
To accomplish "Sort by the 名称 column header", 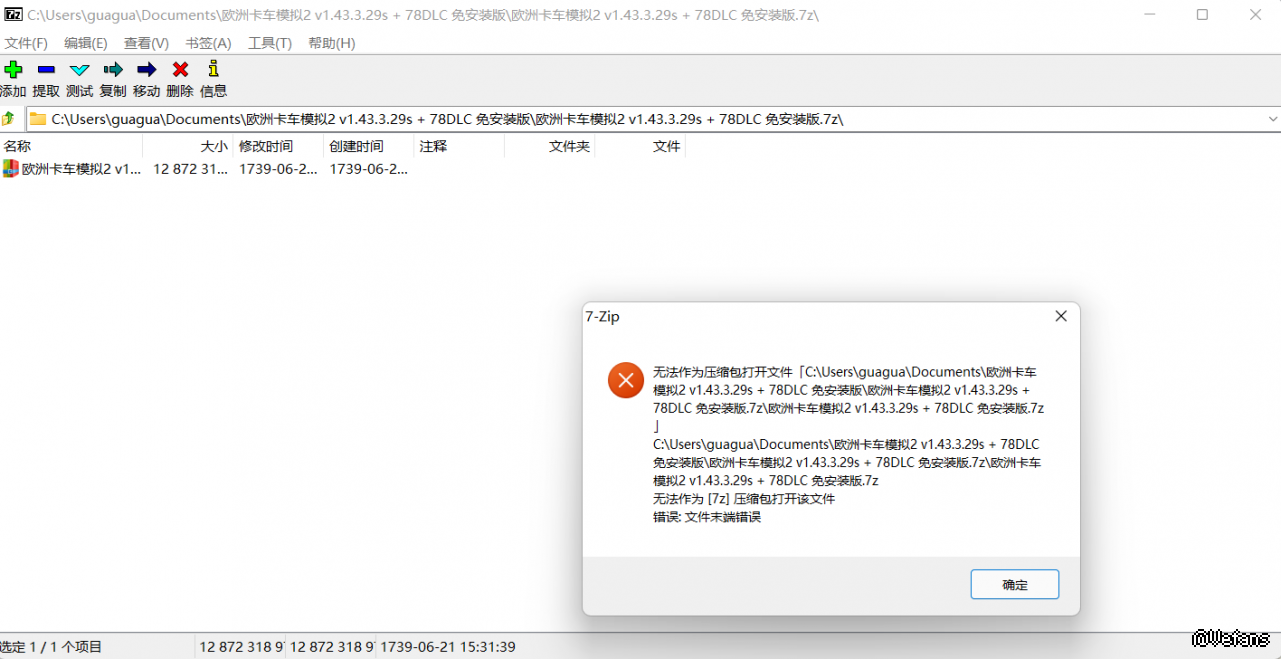I will point(71,146).
